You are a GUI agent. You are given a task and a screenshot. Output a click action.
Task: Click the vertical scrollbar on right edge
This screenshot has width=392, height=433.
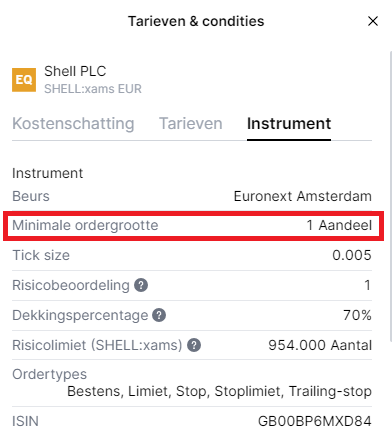pos(390,196)
